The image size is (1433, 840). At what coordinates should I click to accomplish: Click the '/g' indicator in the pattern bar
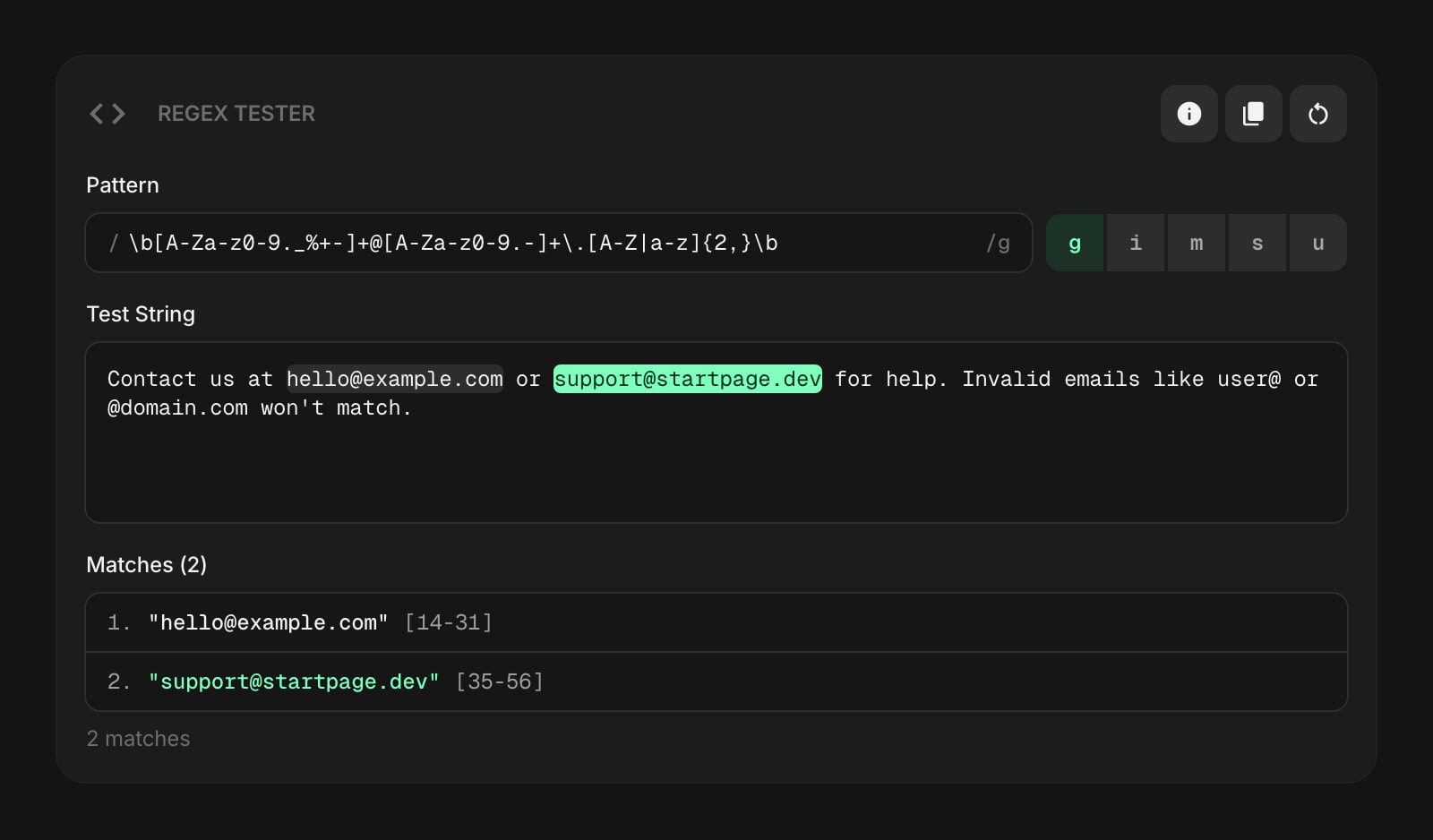(x=998, y=242)
